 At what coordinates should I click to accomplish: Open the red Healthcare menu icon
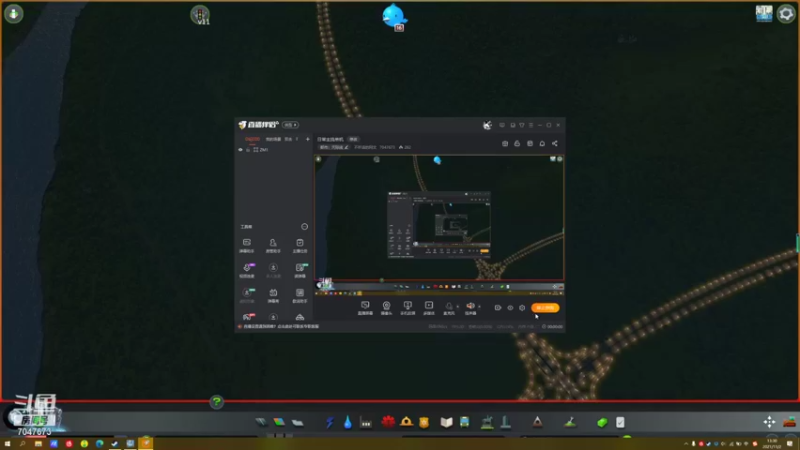(388, 422)
